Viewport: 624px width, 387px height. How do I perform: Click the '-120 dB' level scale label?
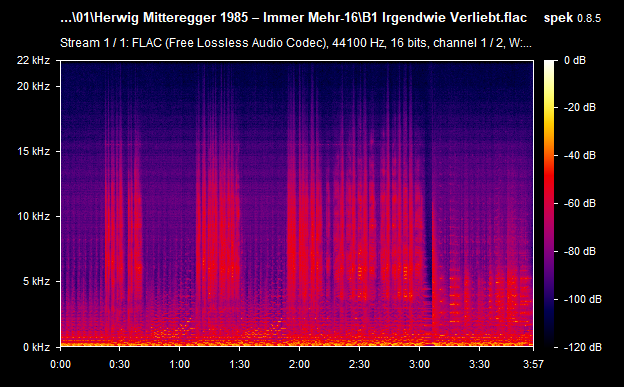point(583,347)
